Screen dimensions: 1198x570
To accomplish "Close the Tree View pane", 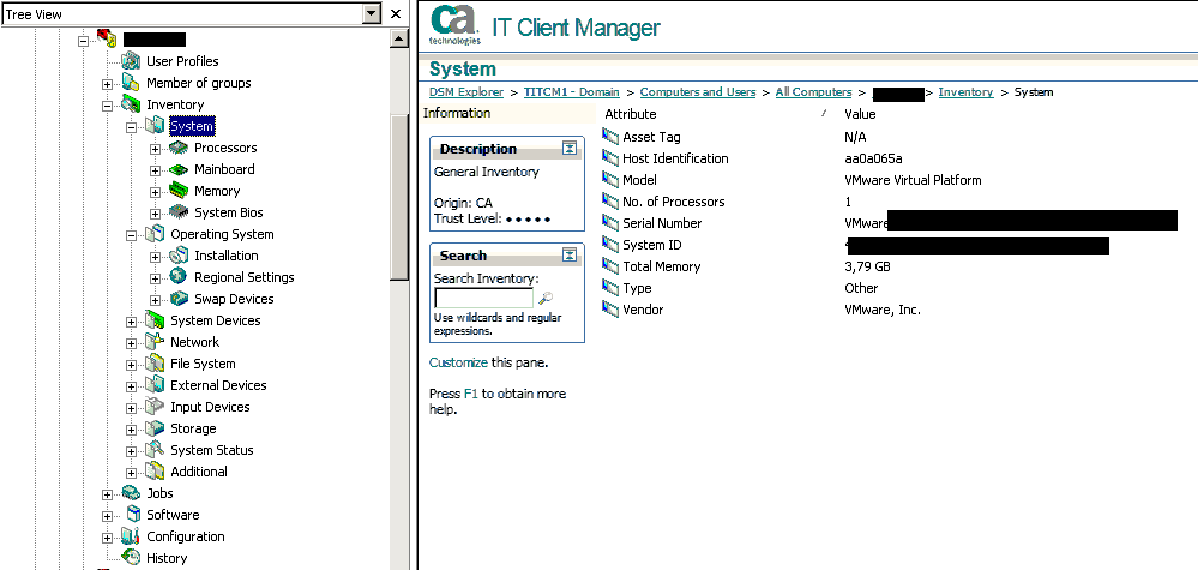I will (x=396, y=14).
